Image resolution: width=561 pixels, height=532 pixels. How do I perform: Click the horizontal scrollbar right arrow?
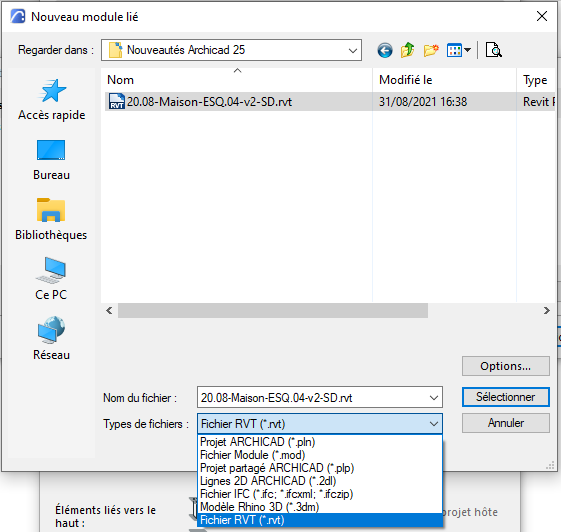[x=546, y=311]
